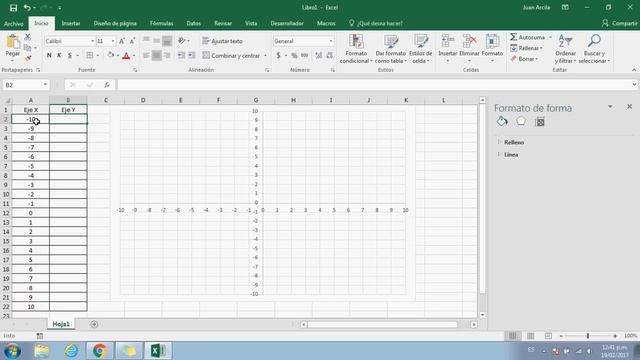
Task: Click the Rellenar fill button
Action: tap(526, 48)
